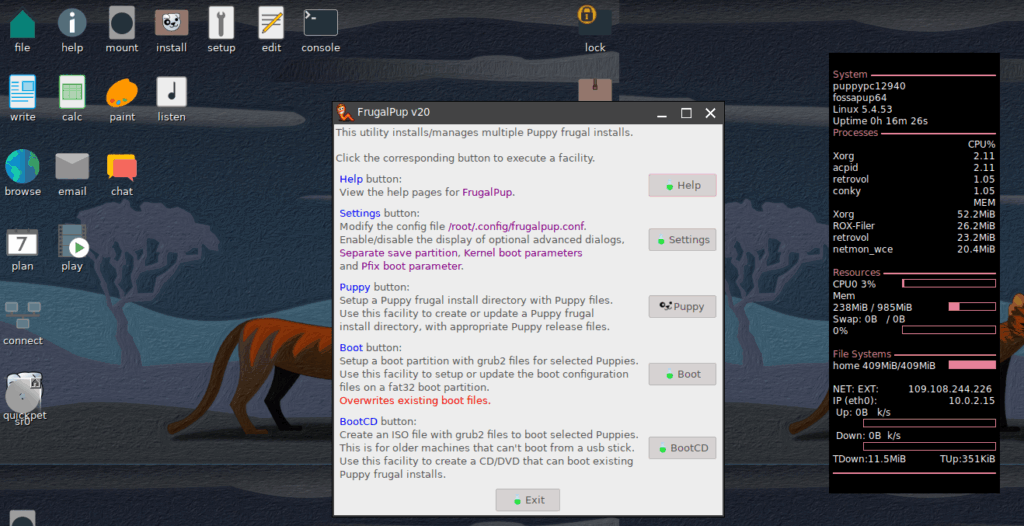
Task: Open the Puppy install icon
Action: 171,24
